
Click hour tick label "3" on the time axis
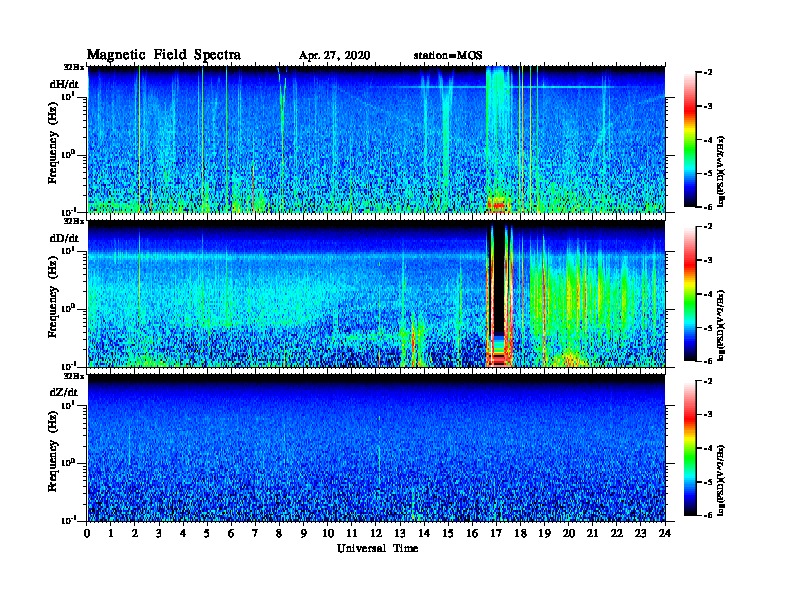pos(160,533)
